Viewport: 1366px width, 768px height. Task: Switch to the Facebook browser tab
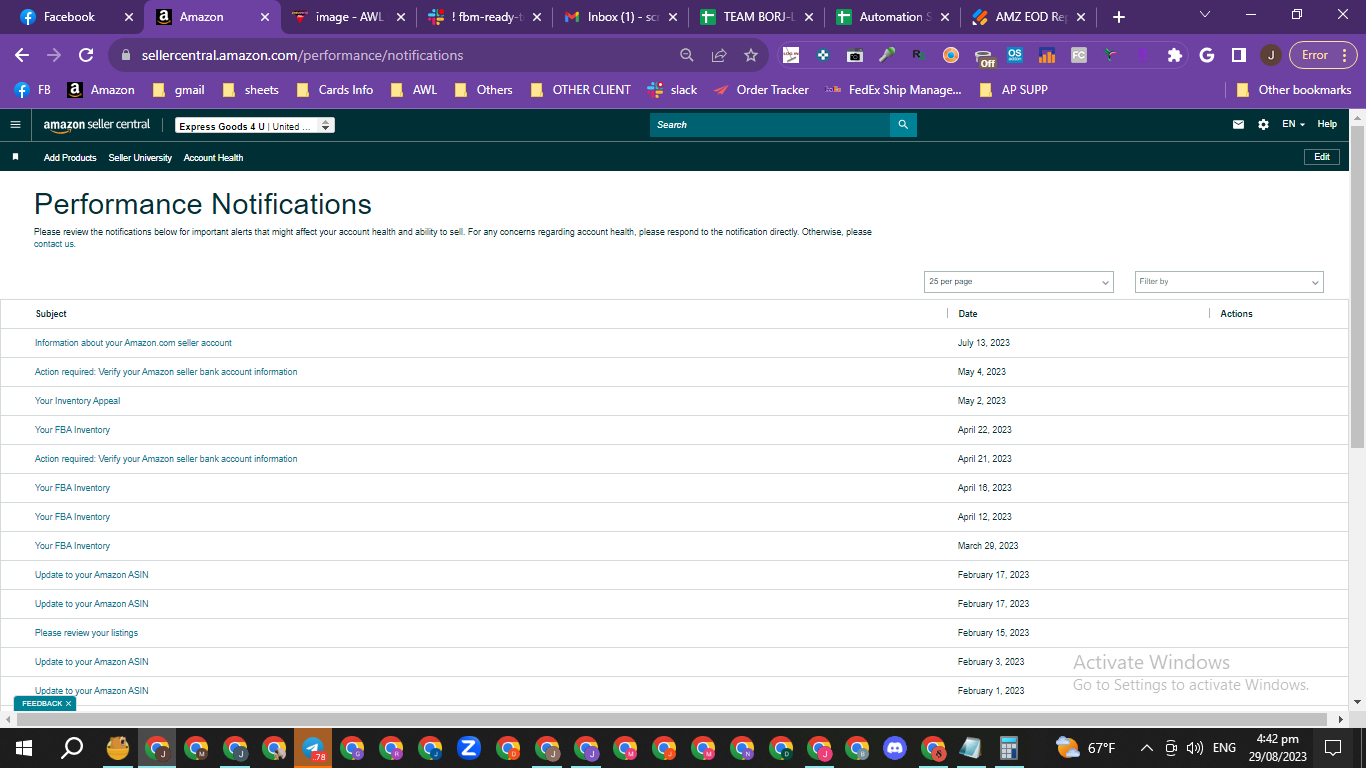(75, 17)
